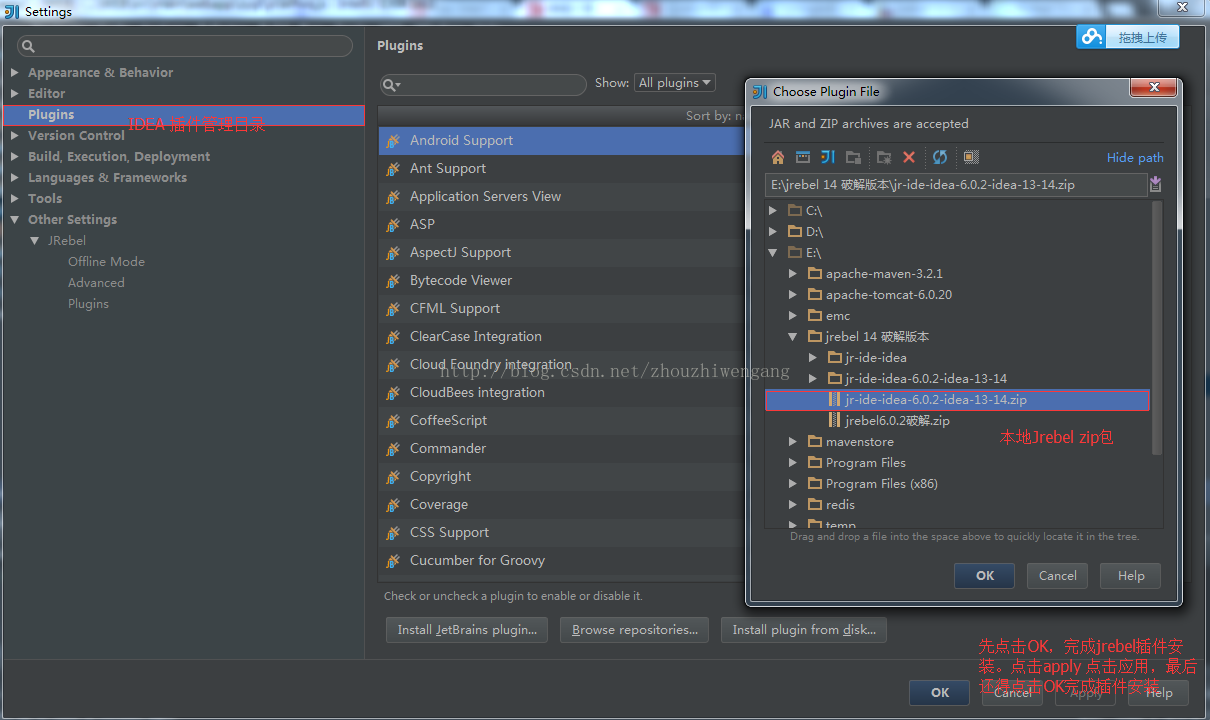Expand Appearance & Behavior settings group
The width and height of the screenshot is (1210, 720).
[x=14, y=72]
